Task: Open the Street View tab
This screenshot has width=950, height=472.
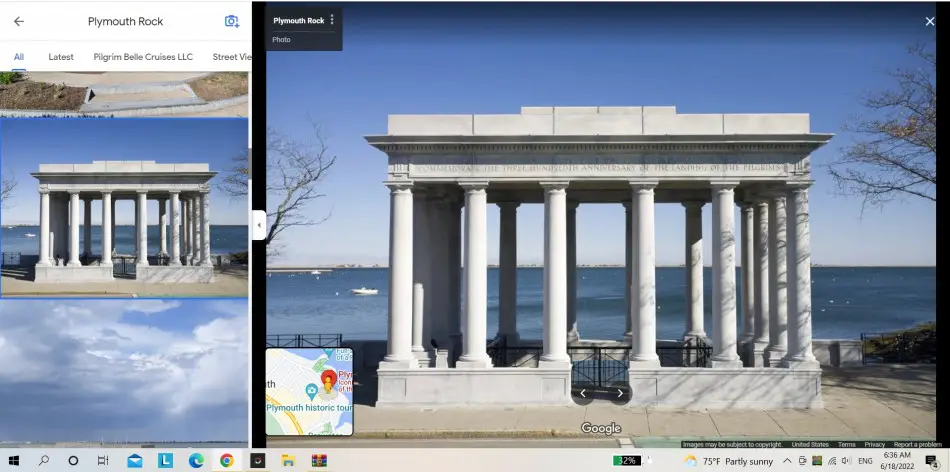Action: (231, 57)
